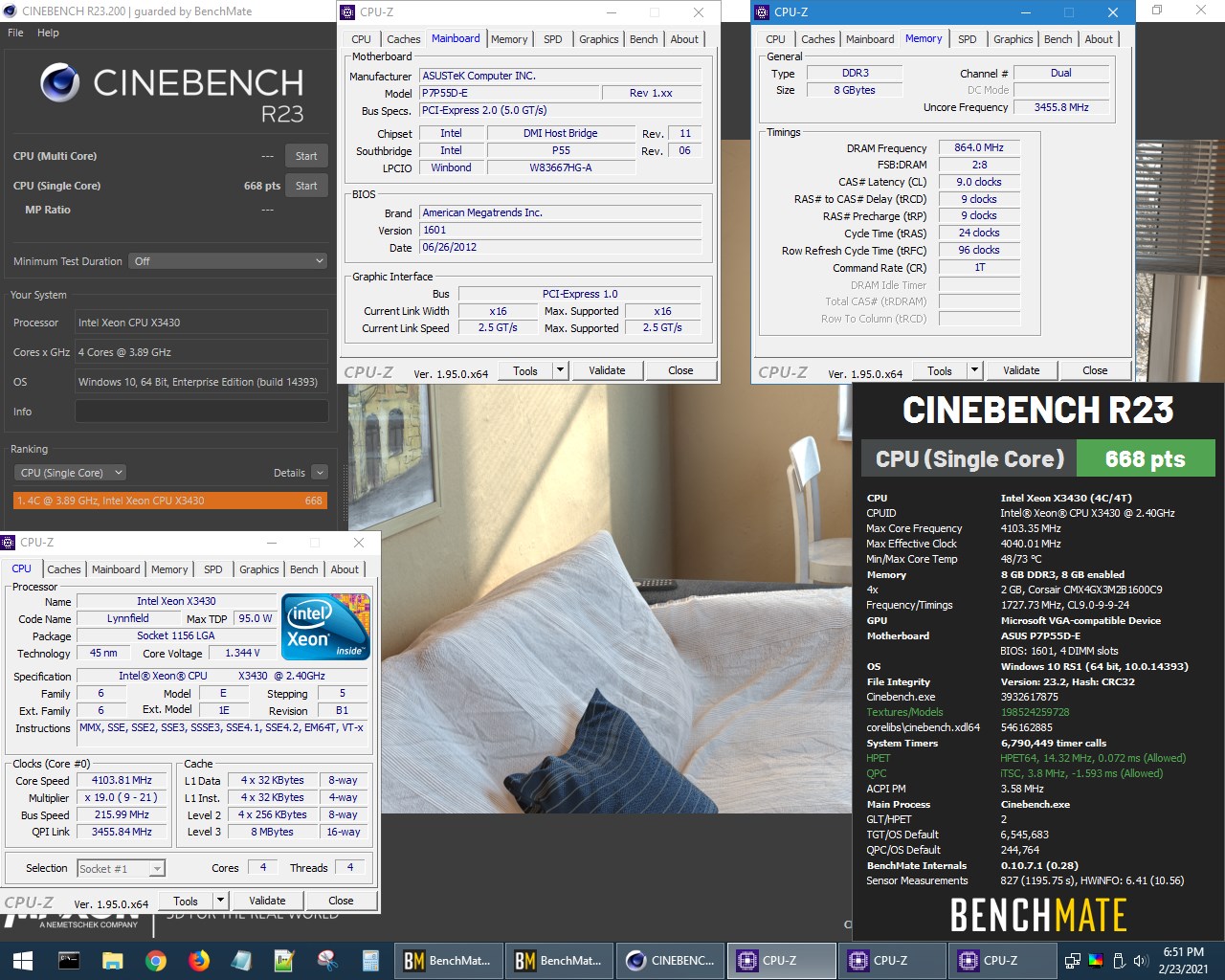The width and height of the screenshot is (1225, 980).
Task: Open Graphics tab in Mainboard CPU-Z window
Action: click(x=598, y=39)
